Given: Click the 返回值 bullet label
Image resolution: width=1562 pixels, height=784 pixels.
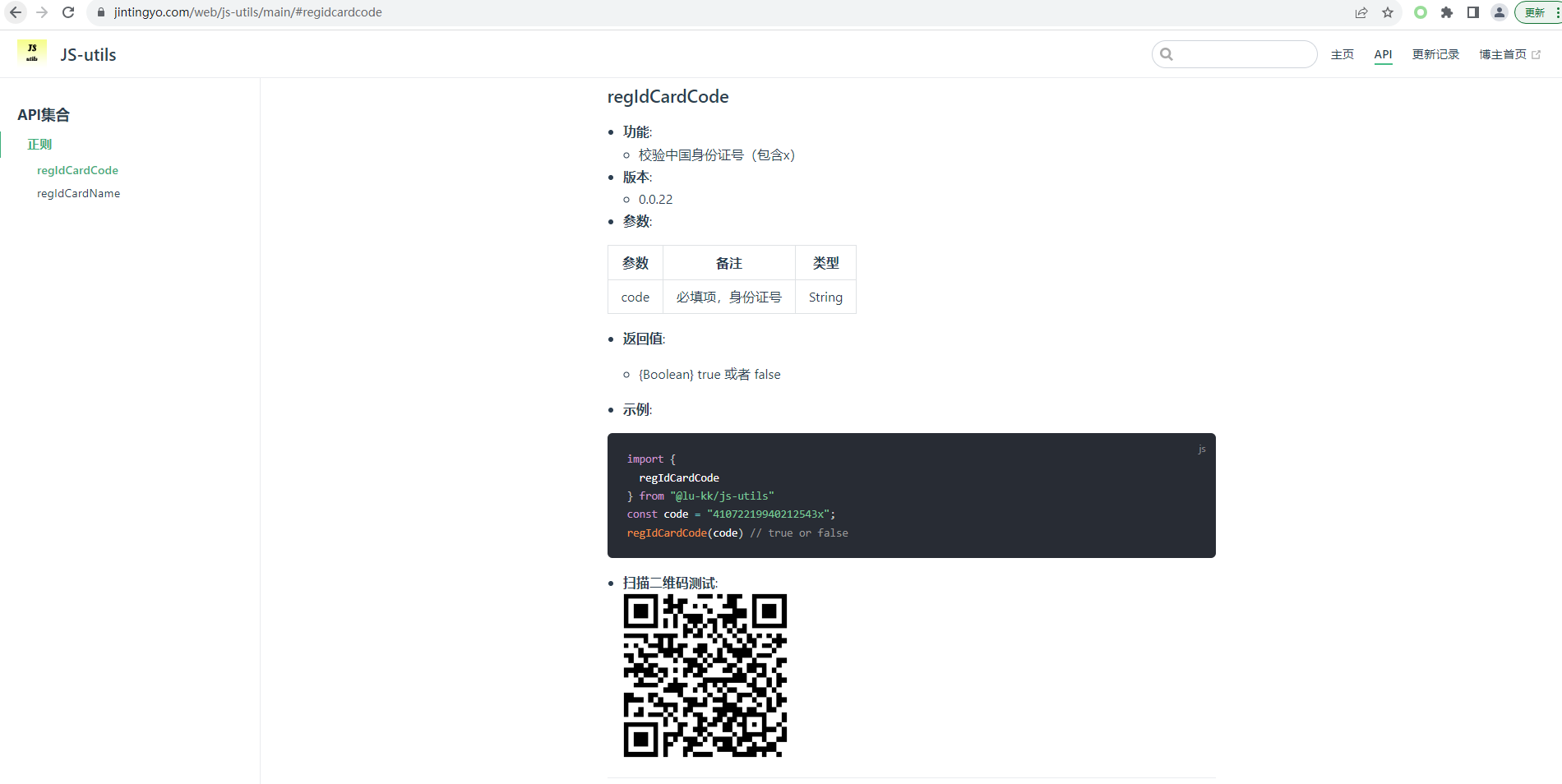Looking at the screenshot, I should click(644, 339).
